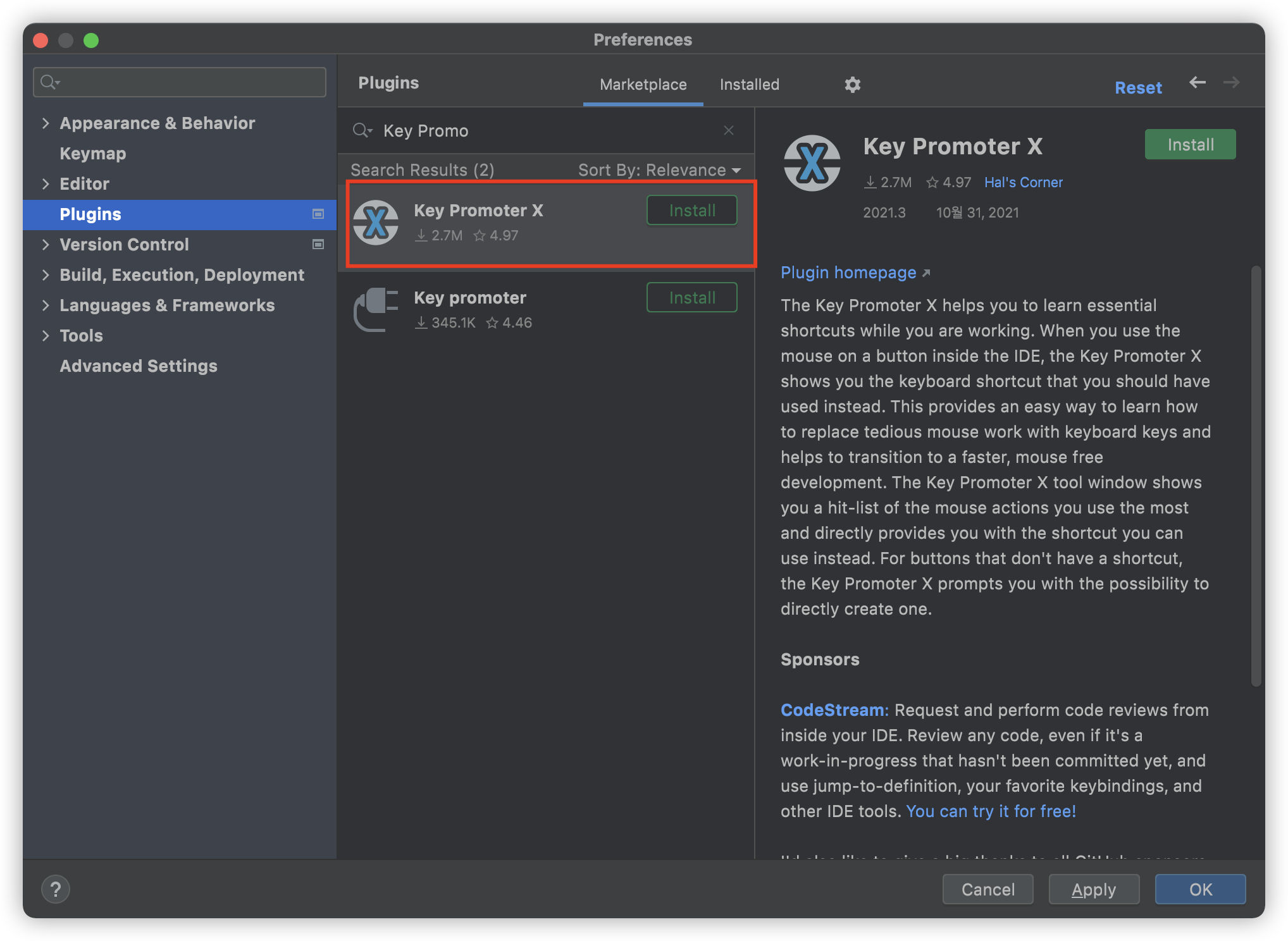Click the plugin search magnifier icon

coord(362,130)
